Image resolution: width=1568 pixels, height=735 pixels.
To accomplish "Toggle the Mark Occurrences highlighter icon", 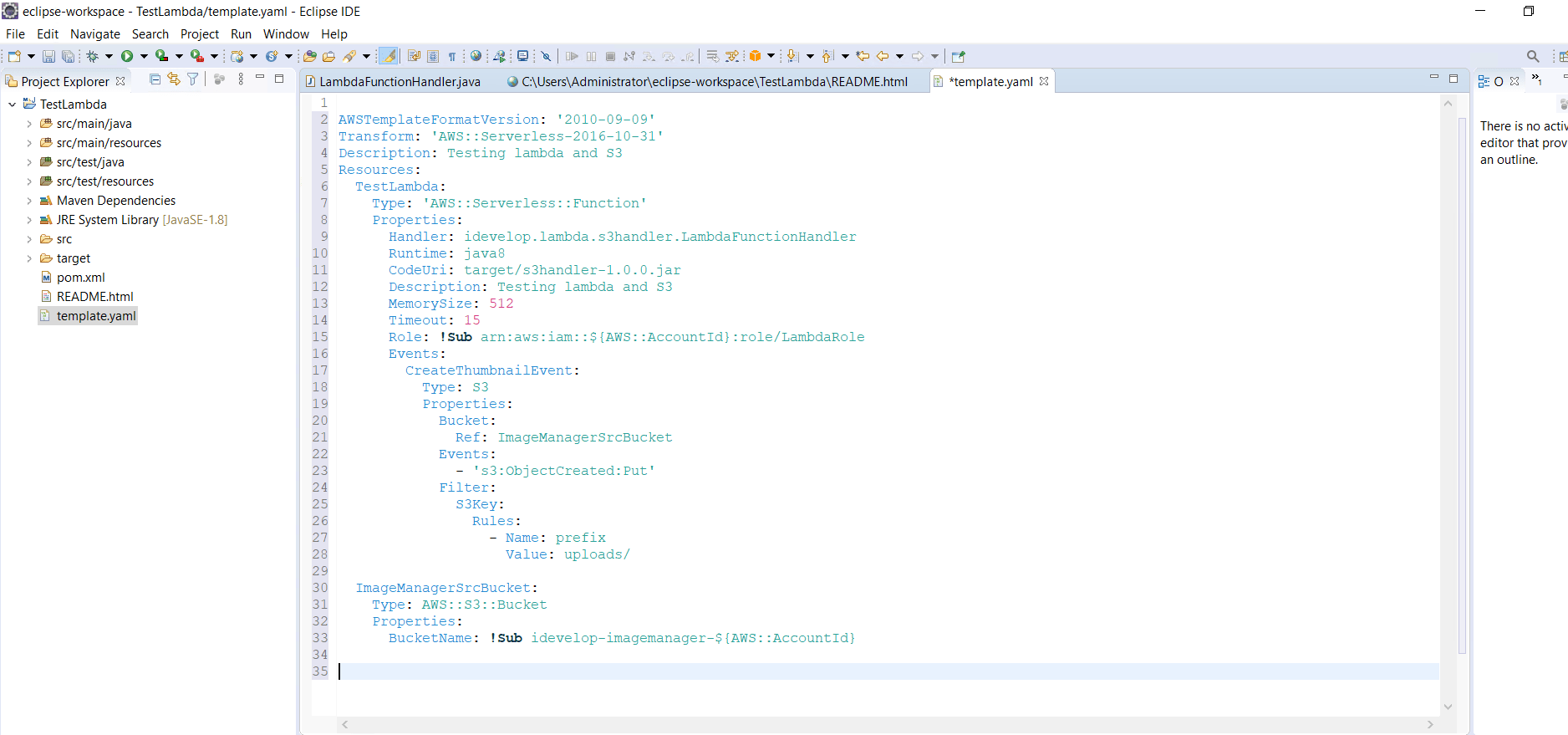I will click(x=389, y=56).
